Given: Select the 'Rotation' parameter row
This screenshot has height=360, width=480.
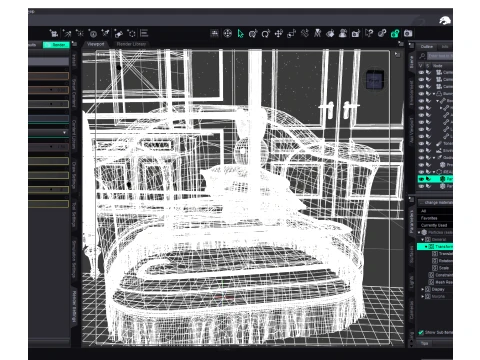Looking at the screenshot, I should (442, 261).
